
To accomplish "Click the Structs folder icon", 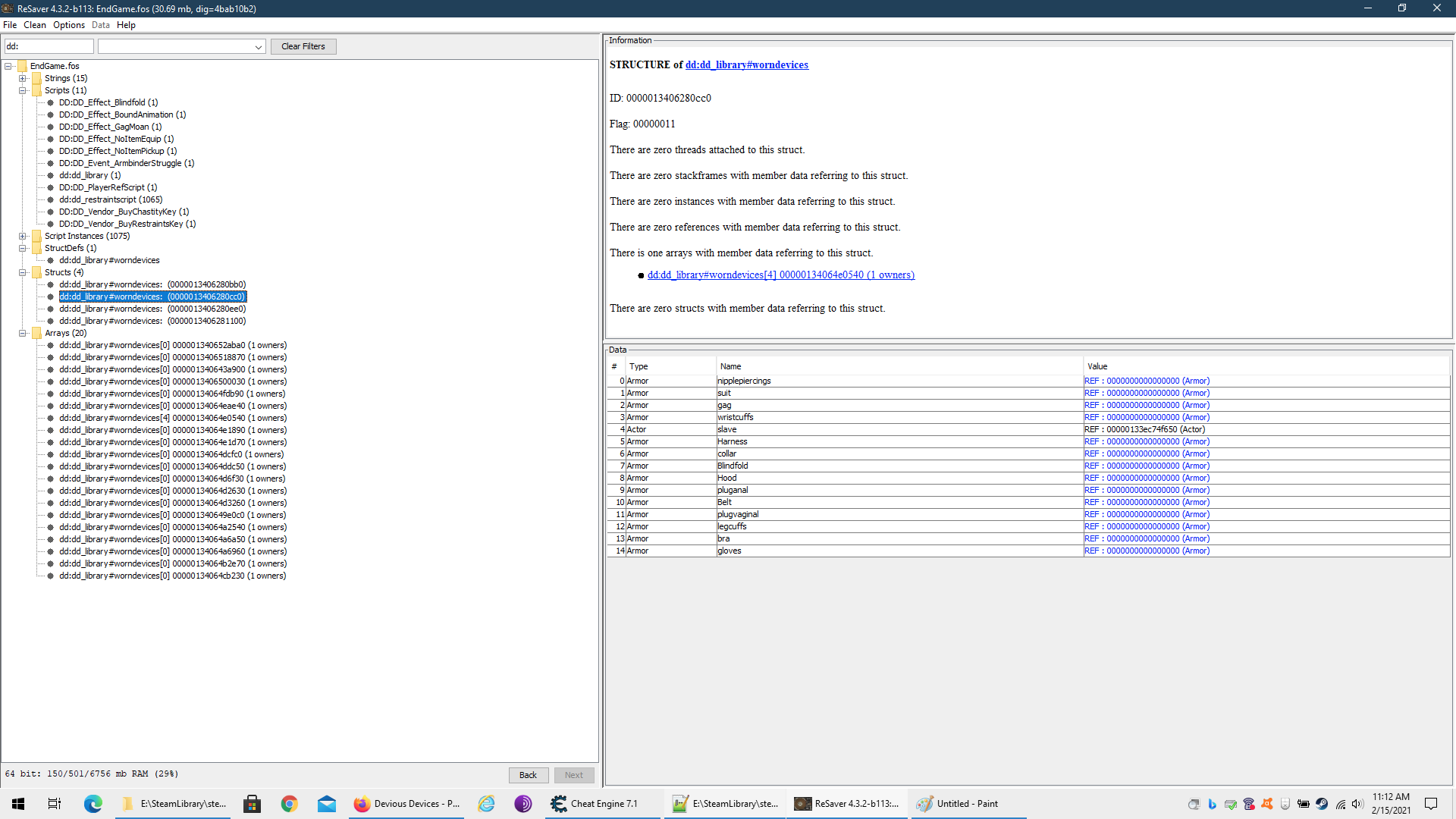I will point(36,272).
